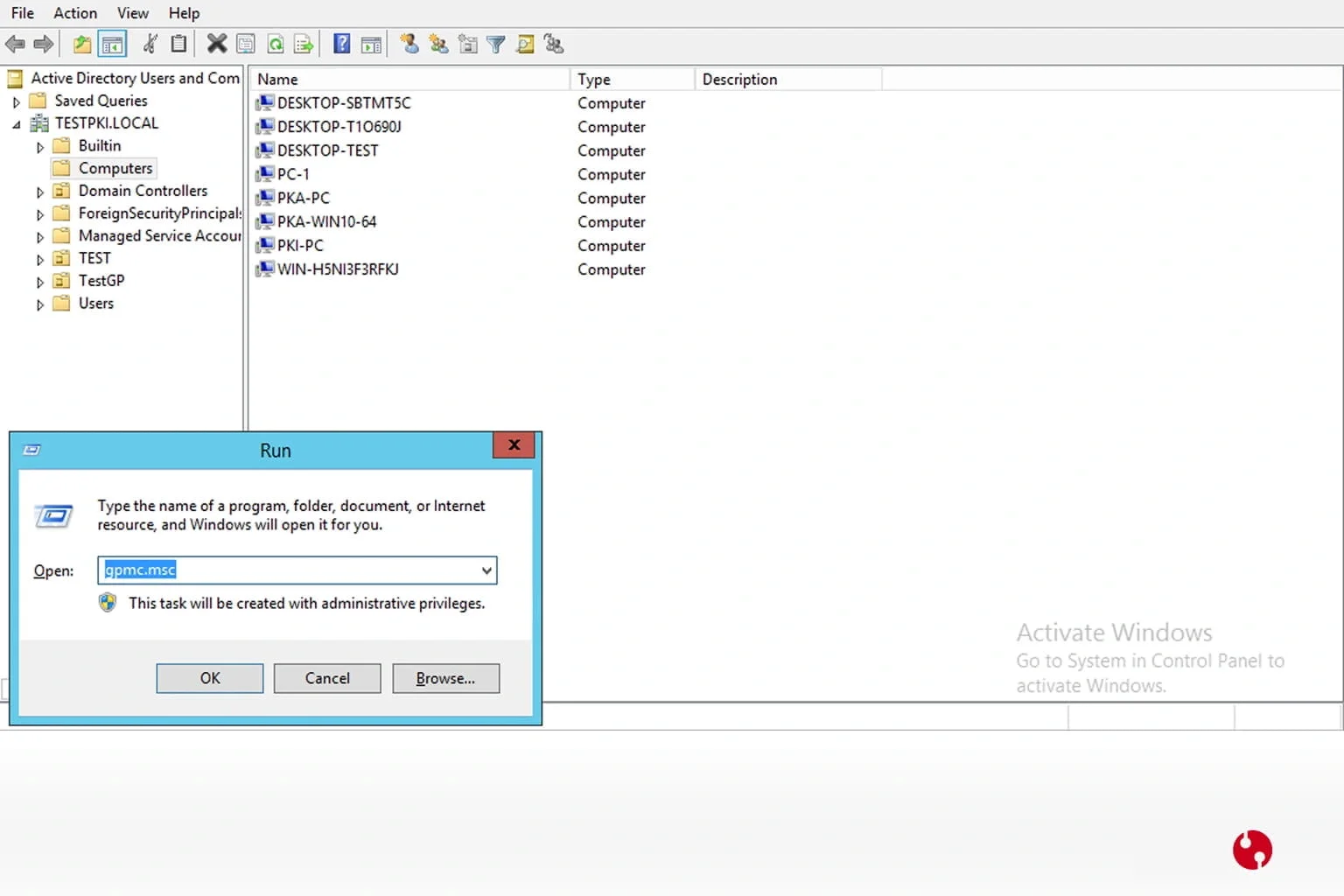Screen dimensions: 1344x896
Task: Open Properties from the toolbar
Action: pyautogui.click(x=246, y=44)
